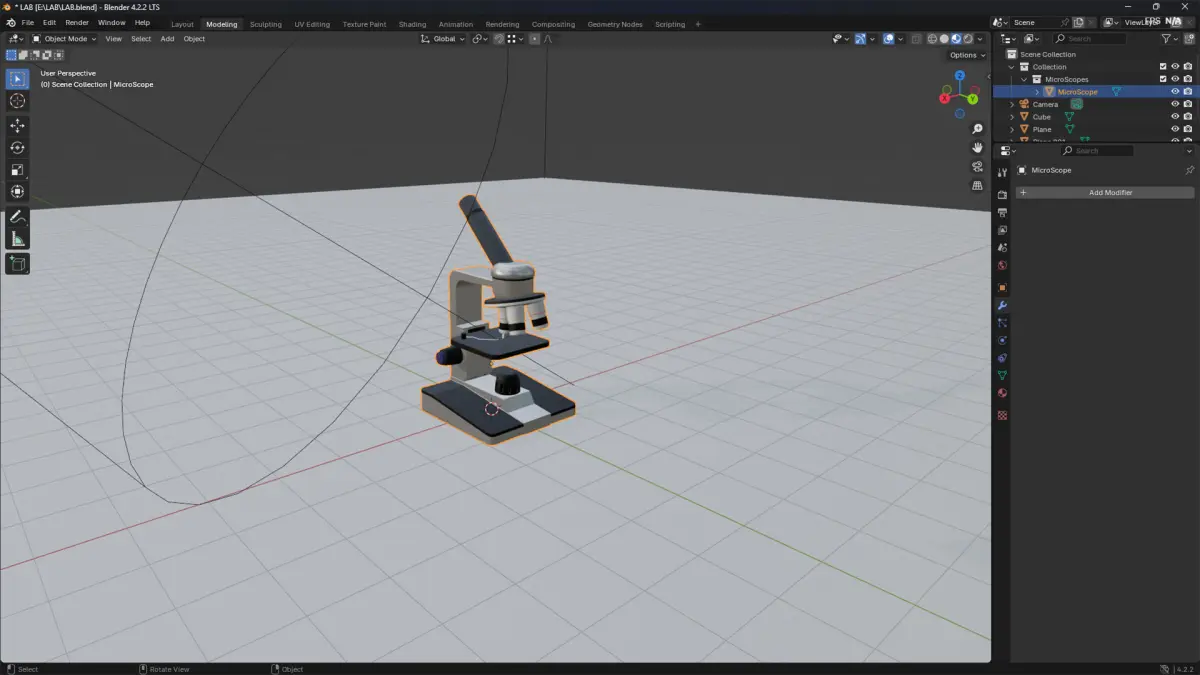Activate the Transform tool
Viewport: 1200px width, 675px height.
point(17,192)
